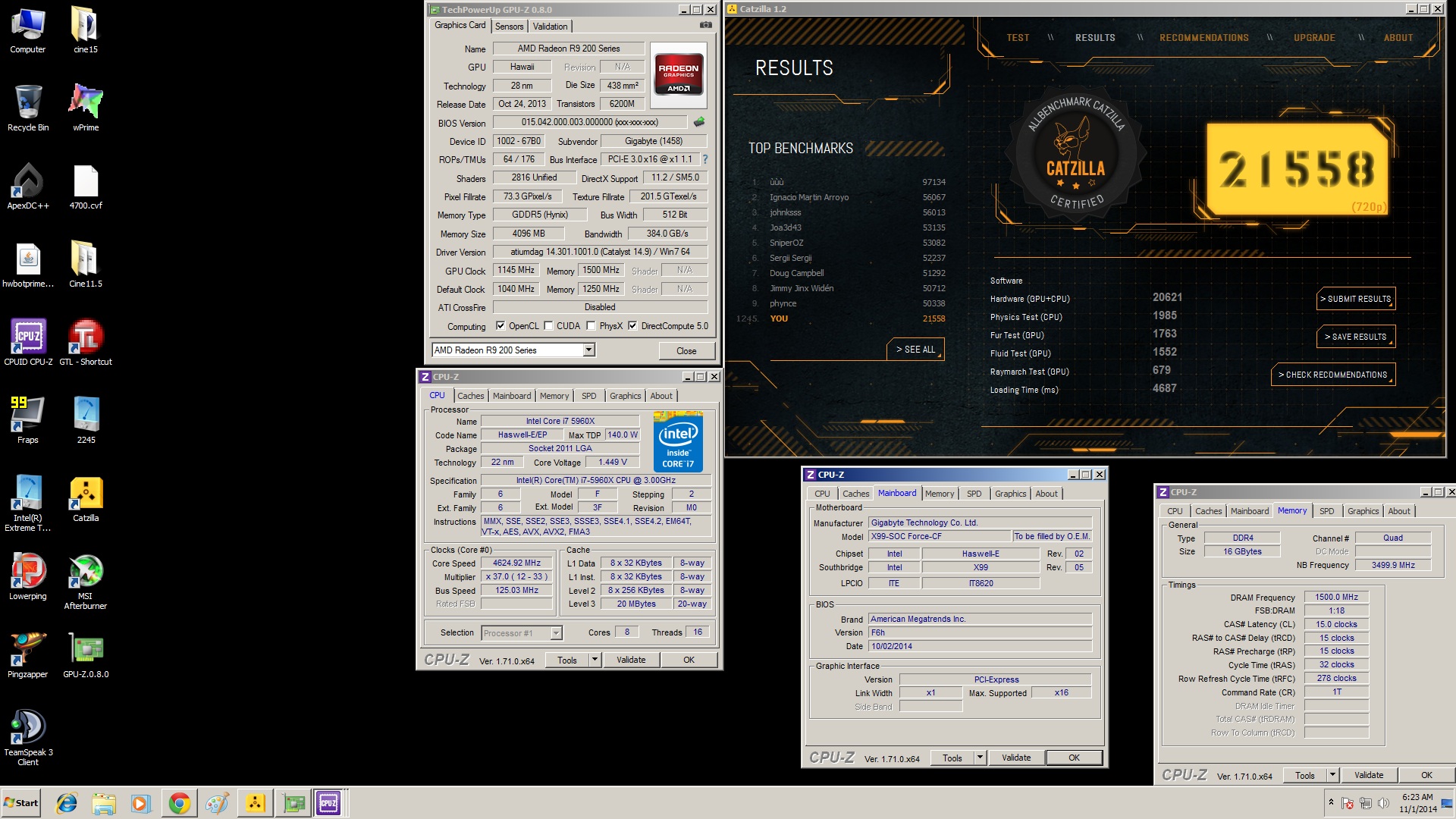Click the volume icon in system tray
Screen dimensions: 1456x819
point(1383,803)
